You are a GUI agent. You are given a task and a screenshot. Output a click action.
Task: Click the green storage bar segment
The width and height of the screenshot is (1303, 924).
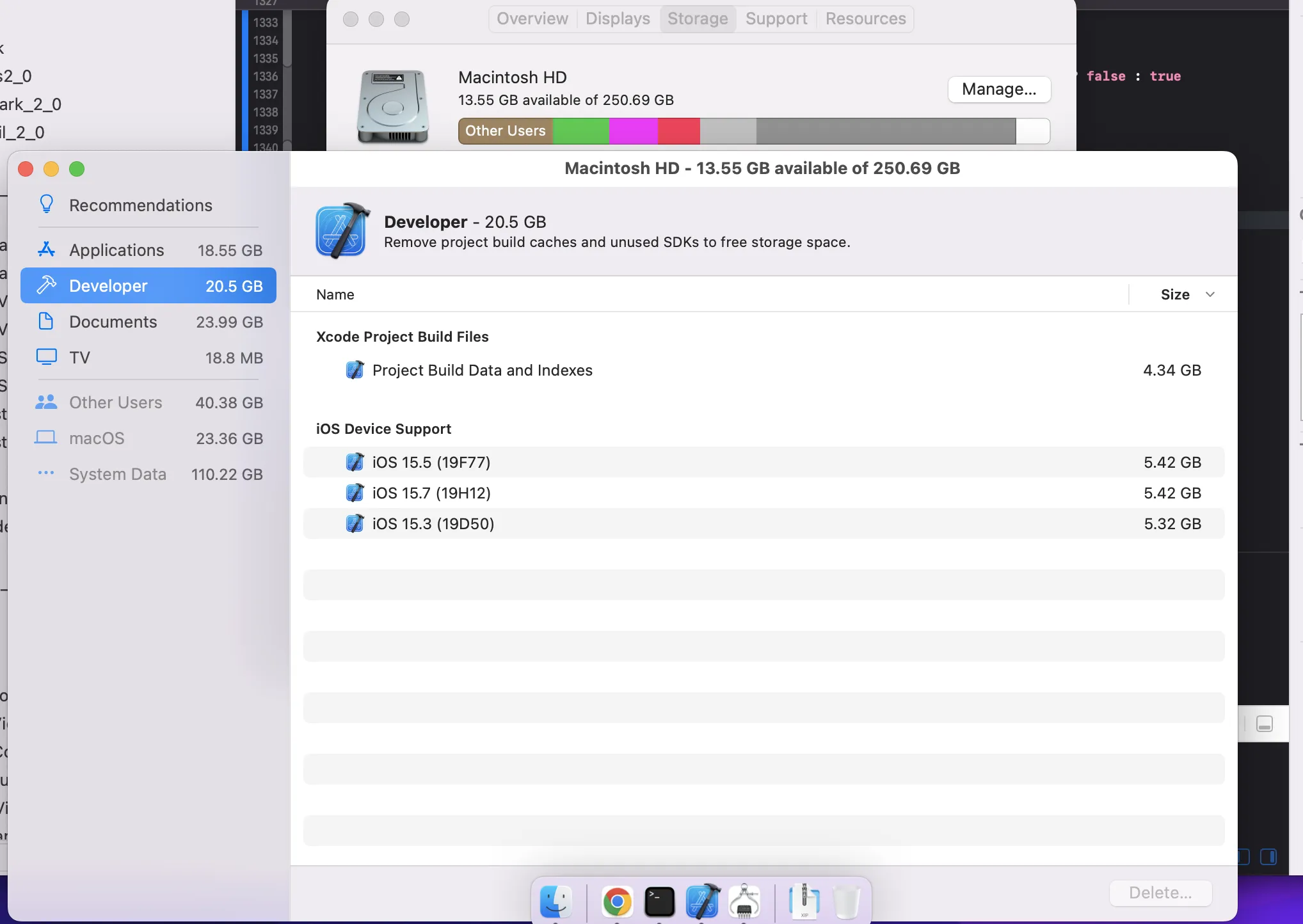pos(580,131)
